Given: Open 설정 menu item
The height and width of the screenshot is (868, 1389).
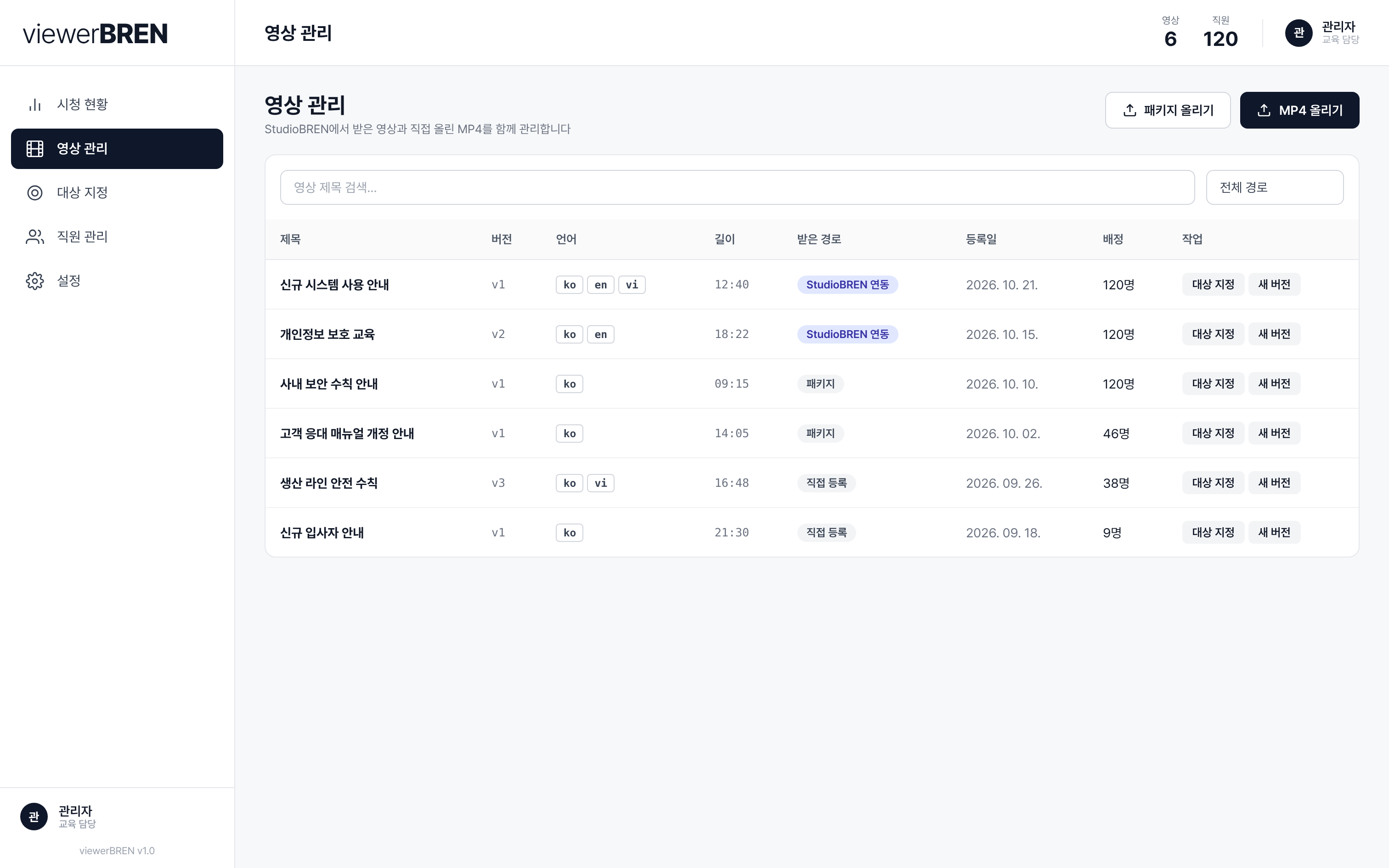Looking at the screenshot, I should click(x=117, y=281).
